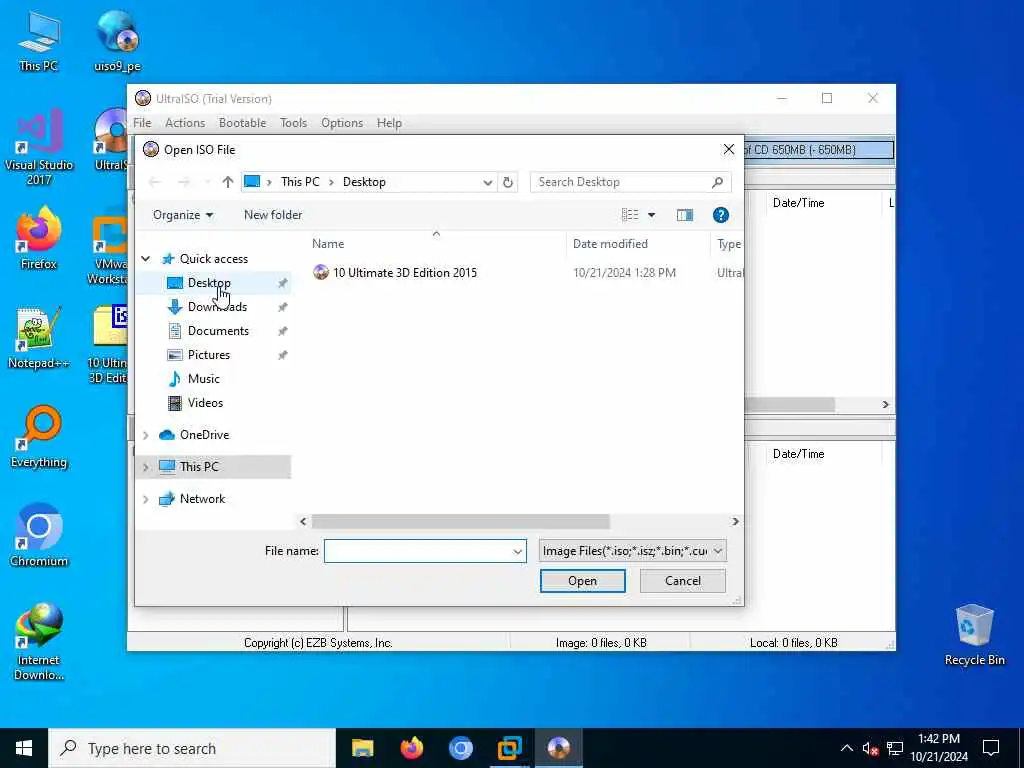Select Pictures in Quick access
Viewport: 1024px width, 768px height.
point(209,355)
